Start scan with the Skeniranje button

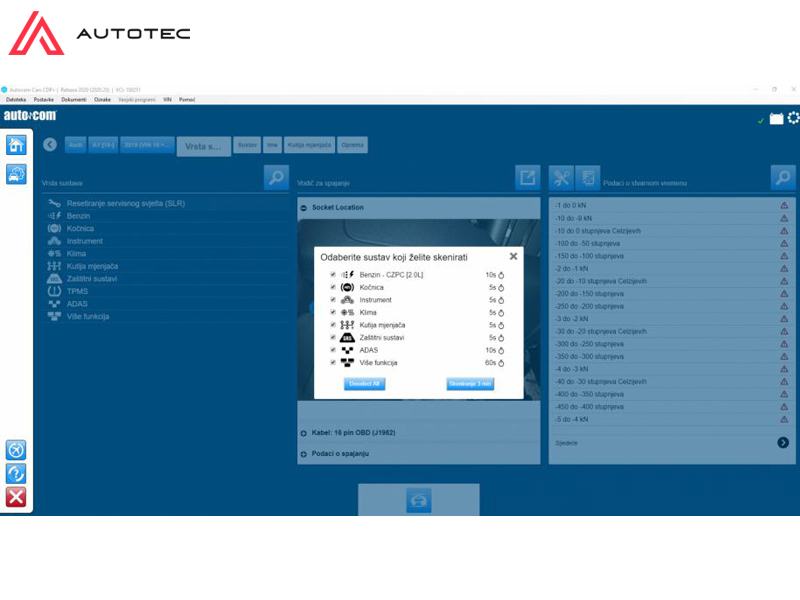[x=470, y=384]
